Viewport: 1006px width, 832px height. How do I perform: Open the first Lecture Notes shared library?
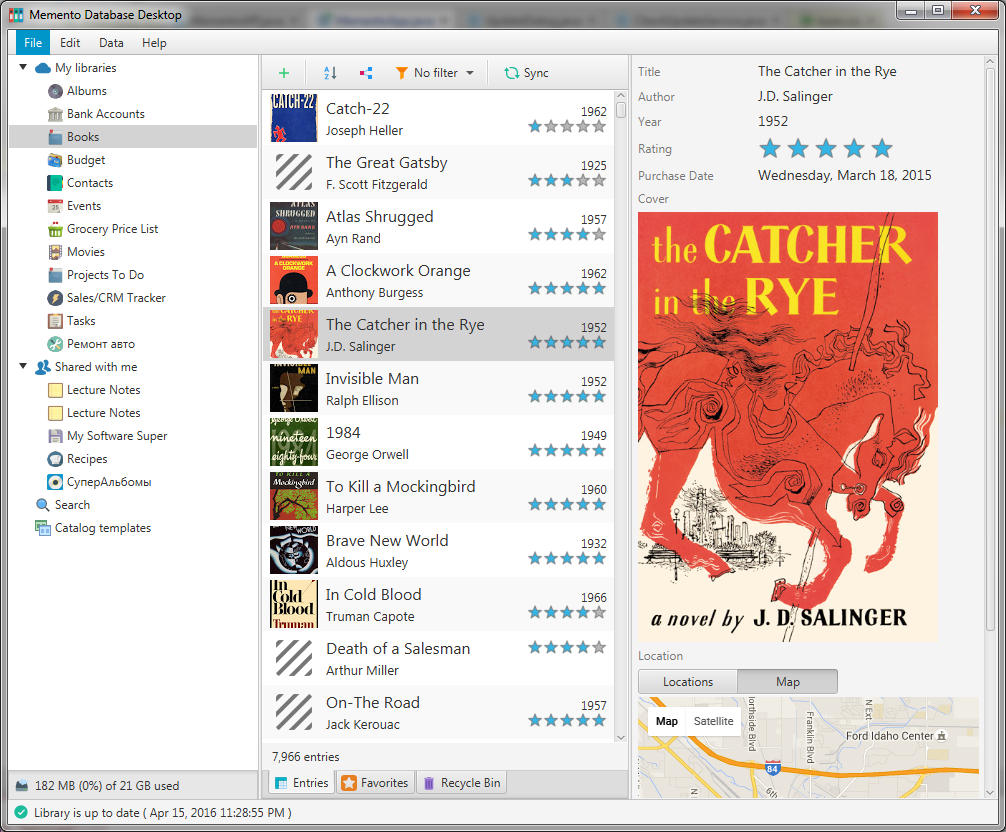pos(103,390)
